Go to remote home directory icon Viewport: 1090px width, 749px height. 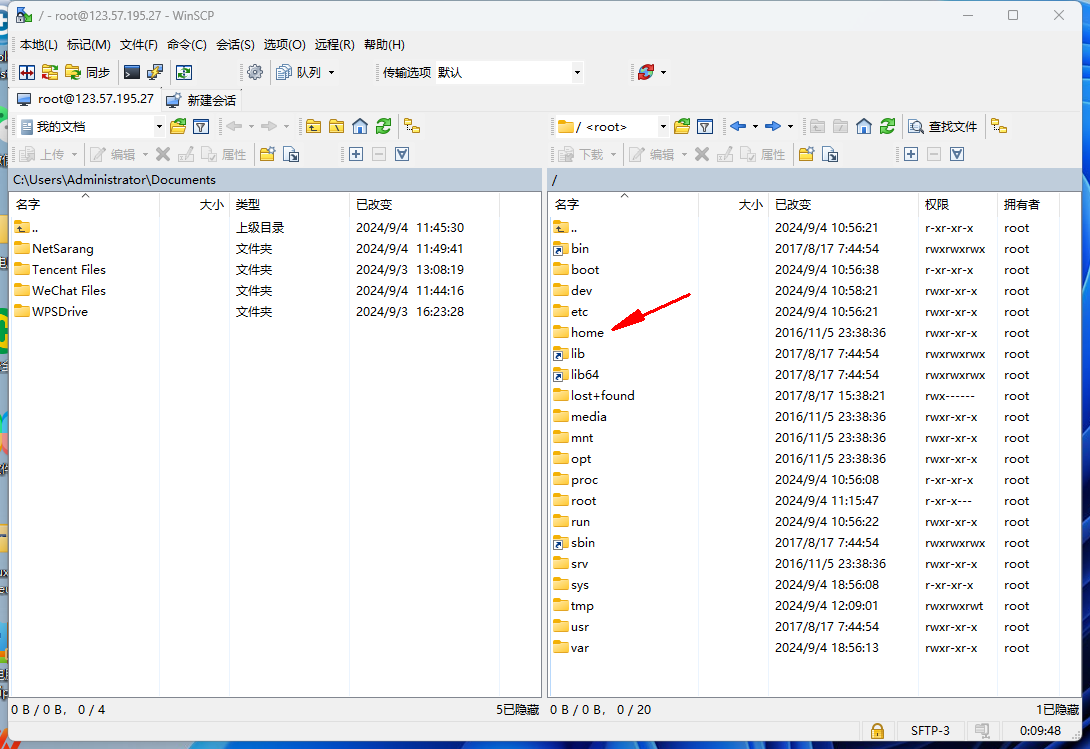[863, 127]
